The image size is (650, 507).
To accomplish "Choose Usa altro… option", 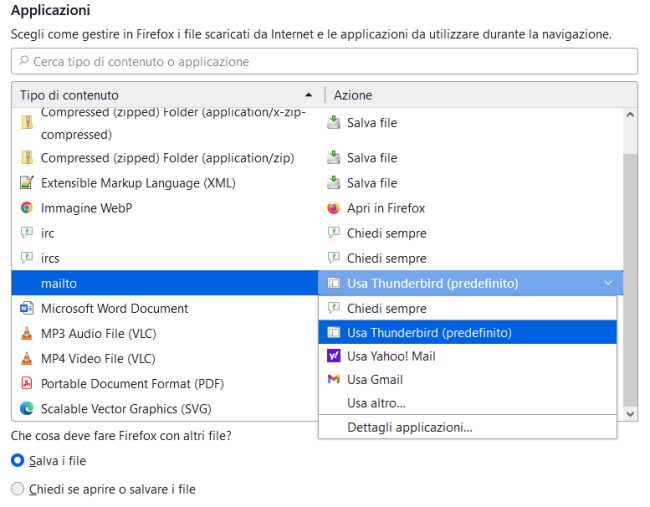I will tap(467, 403).
